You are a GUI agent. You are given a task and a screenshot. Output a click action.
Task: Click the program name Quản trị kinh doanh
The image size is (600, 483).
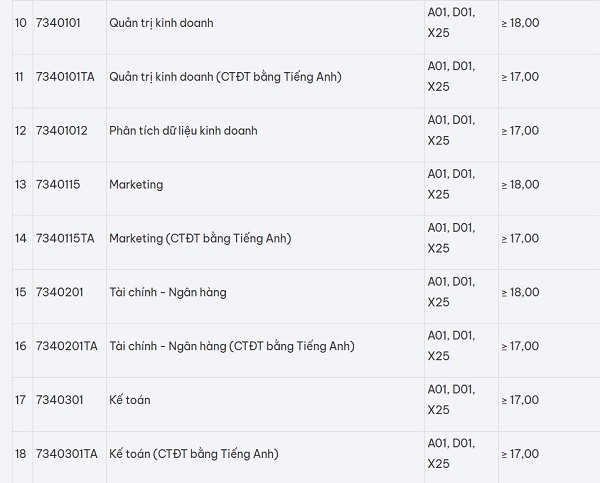(x=161, y=23)
